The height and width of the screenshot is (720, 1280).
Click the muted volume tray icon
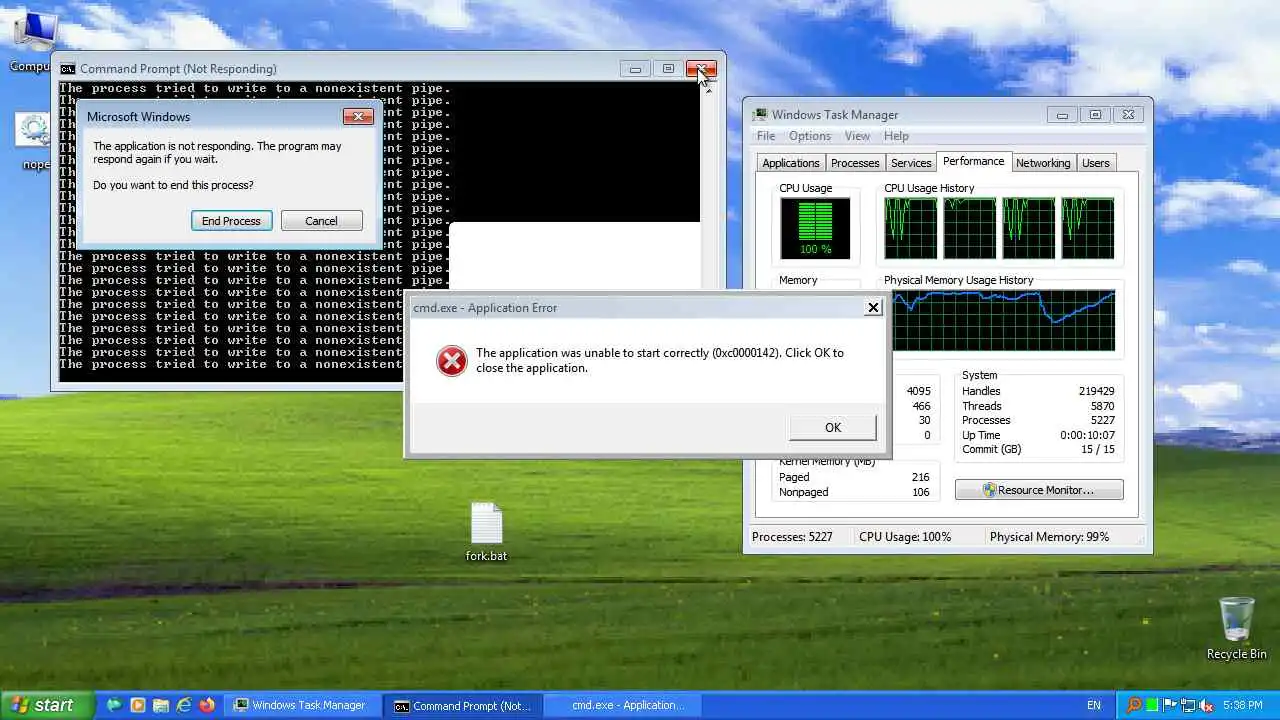[x=1207, y=705]
